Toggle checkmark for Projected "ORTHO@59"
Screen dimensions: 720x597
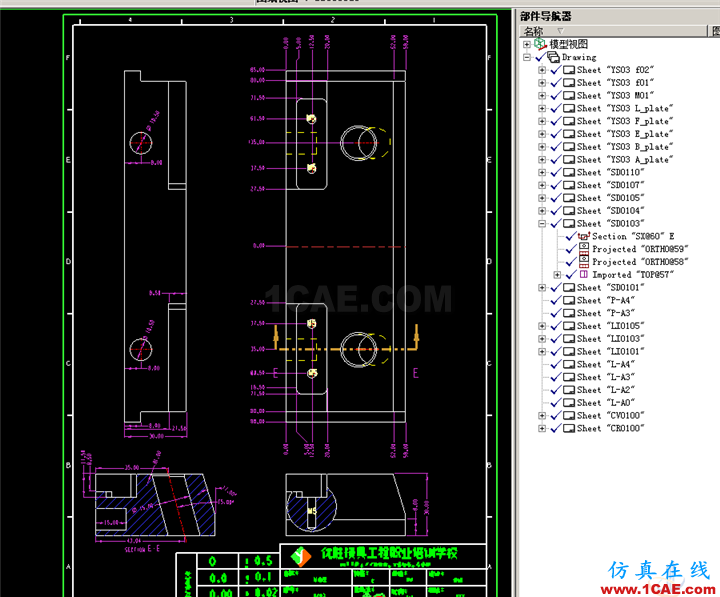(571, 249)
